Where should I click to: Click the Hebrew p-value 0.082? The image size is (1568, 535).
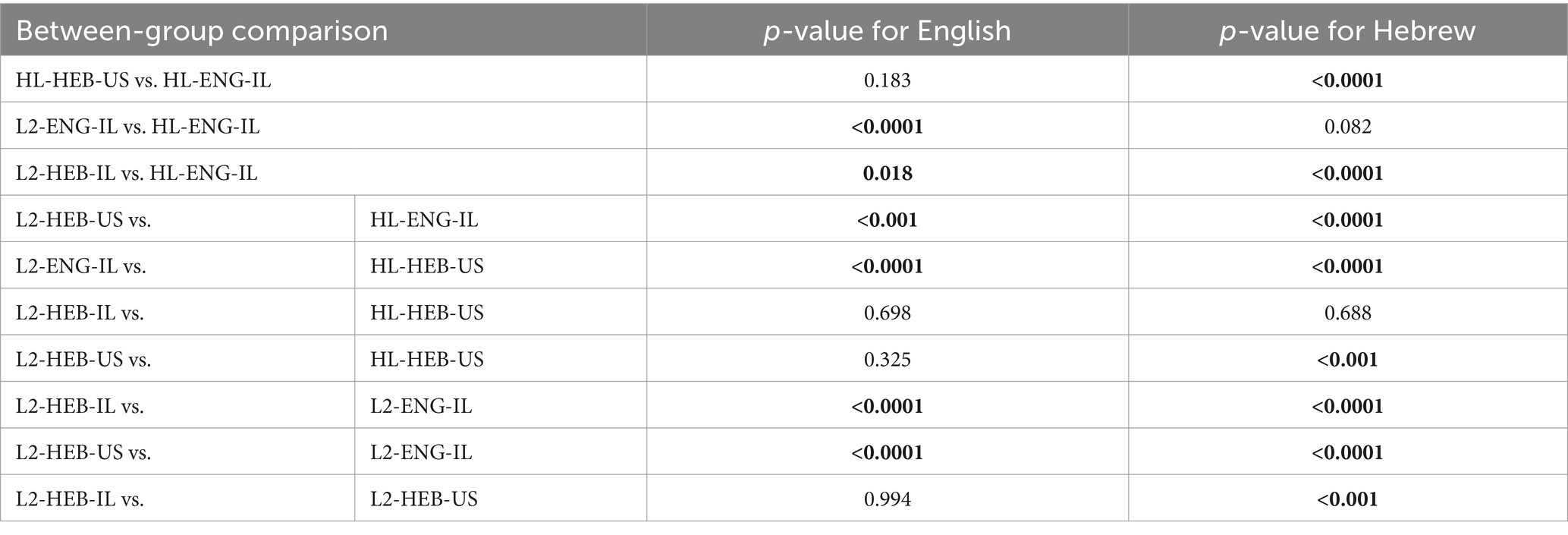tap(1347, 126)
